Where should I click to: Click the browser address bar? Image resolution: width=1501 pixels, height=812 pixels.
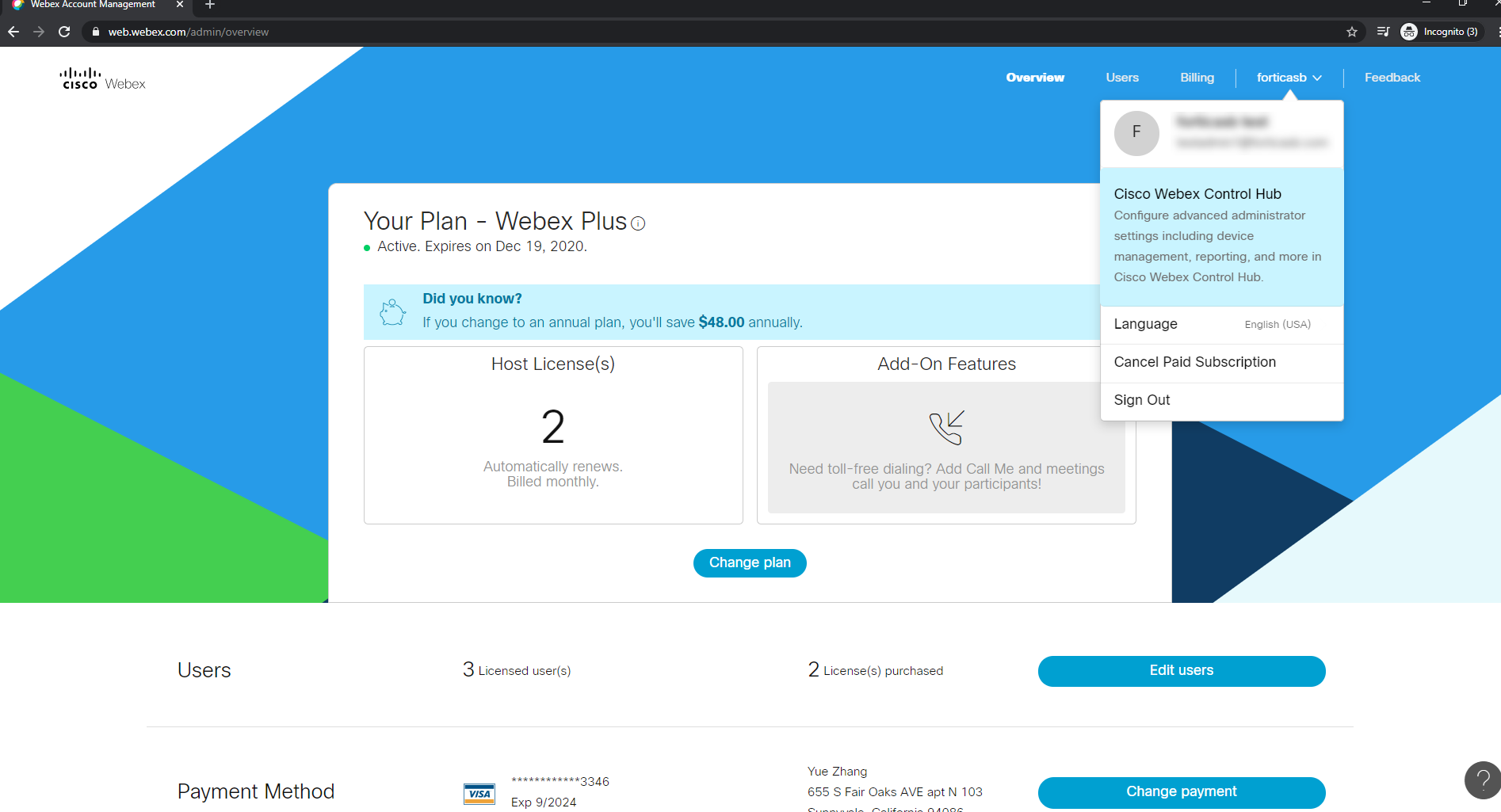pos(317,32)
